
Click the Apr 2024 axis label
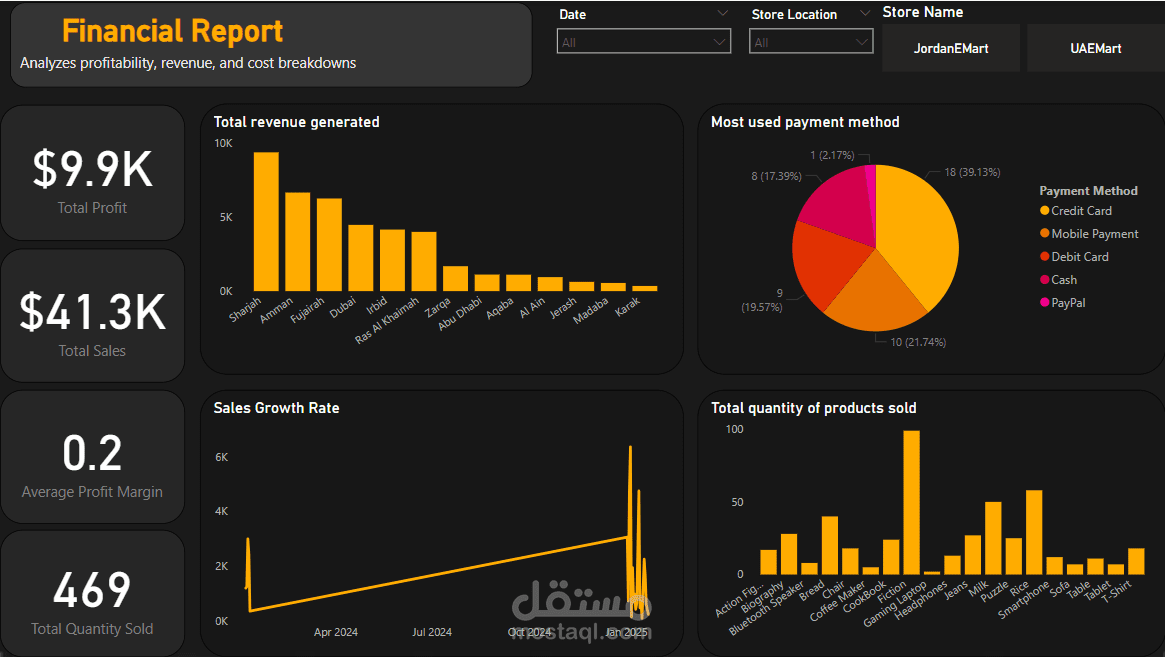[336, 632]
